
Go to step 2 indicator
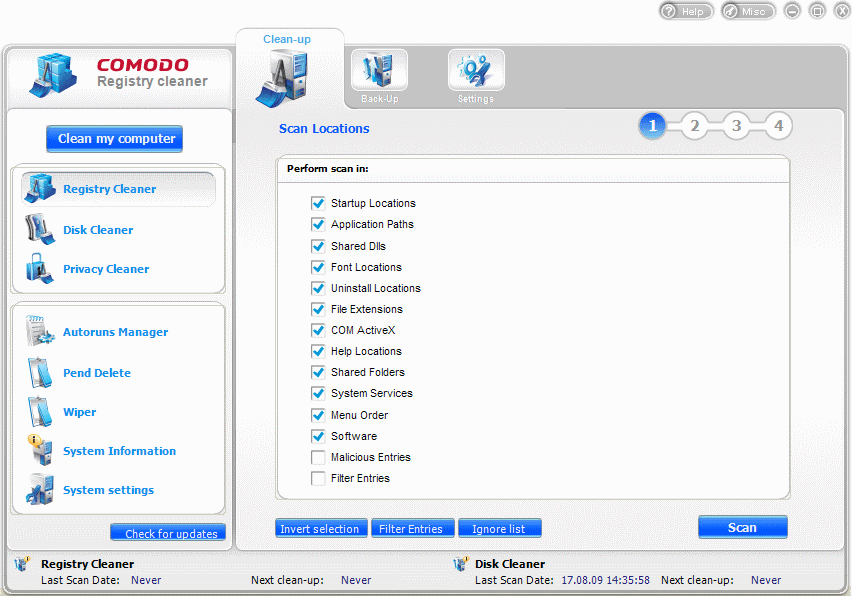point(694,126)
